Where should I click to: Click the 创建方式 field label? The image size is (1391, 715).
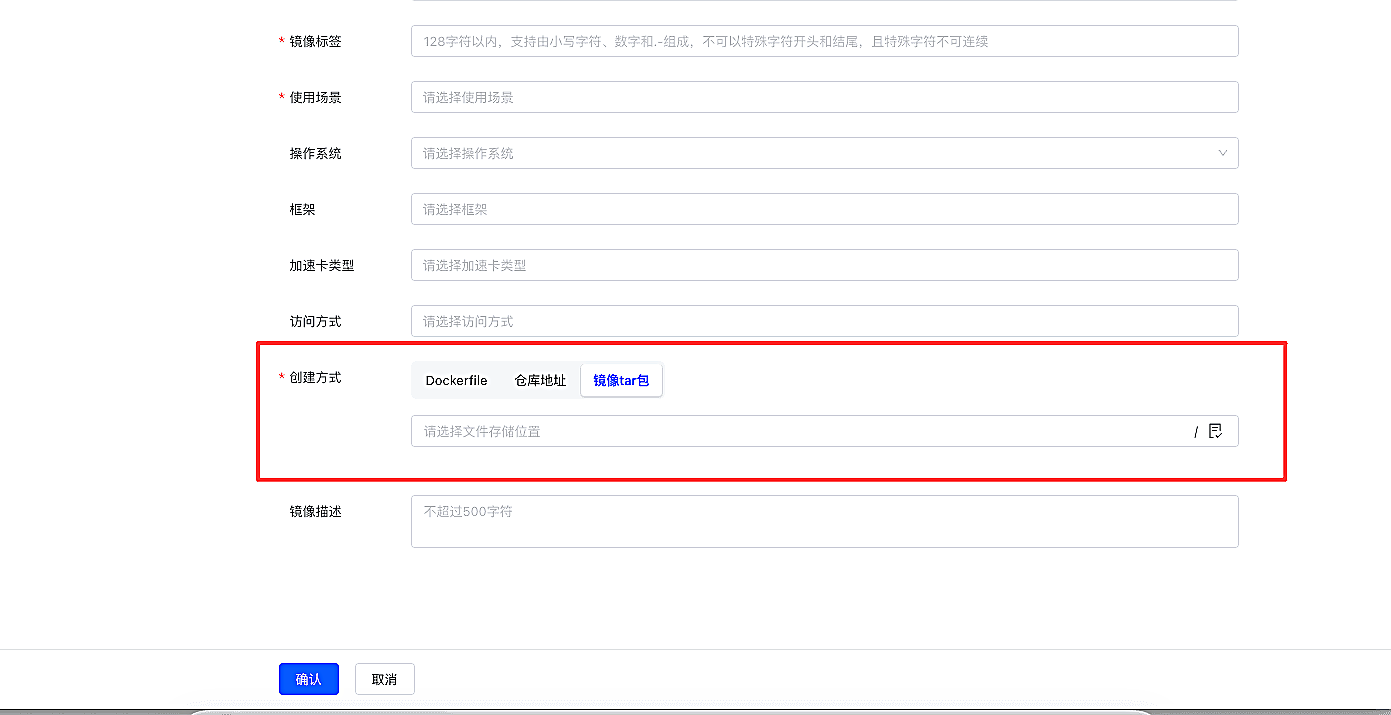(315, 378)
